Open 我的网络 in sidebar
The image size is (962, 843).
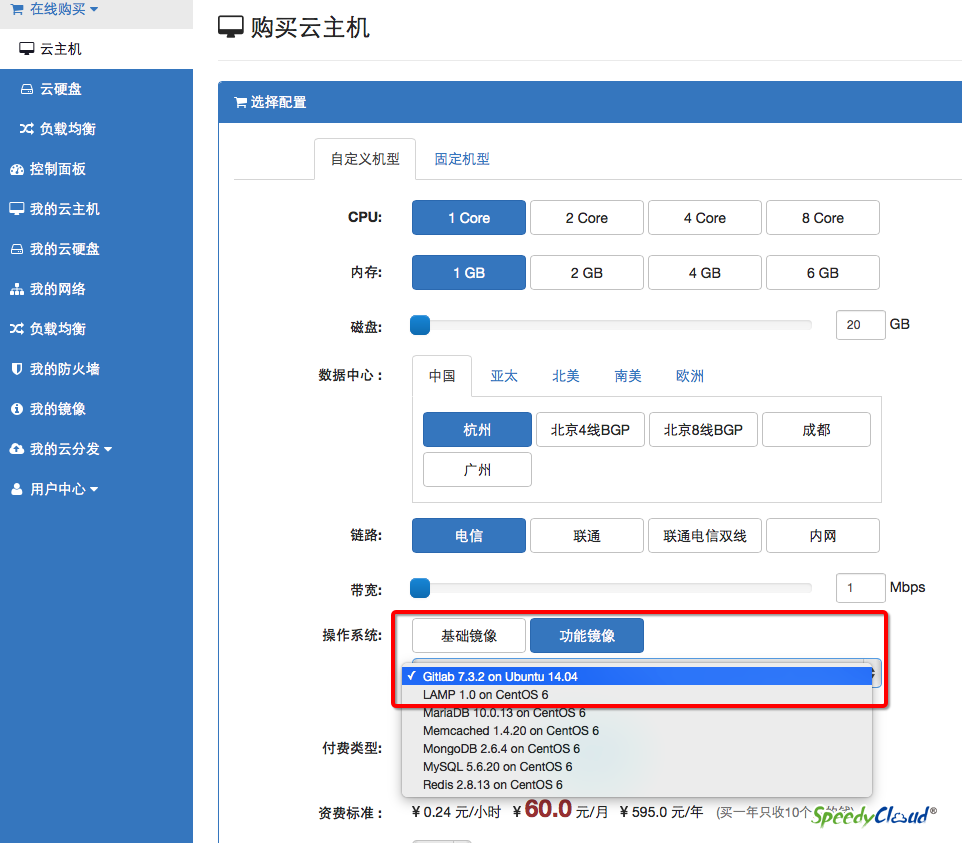click(x=96, y=289)
